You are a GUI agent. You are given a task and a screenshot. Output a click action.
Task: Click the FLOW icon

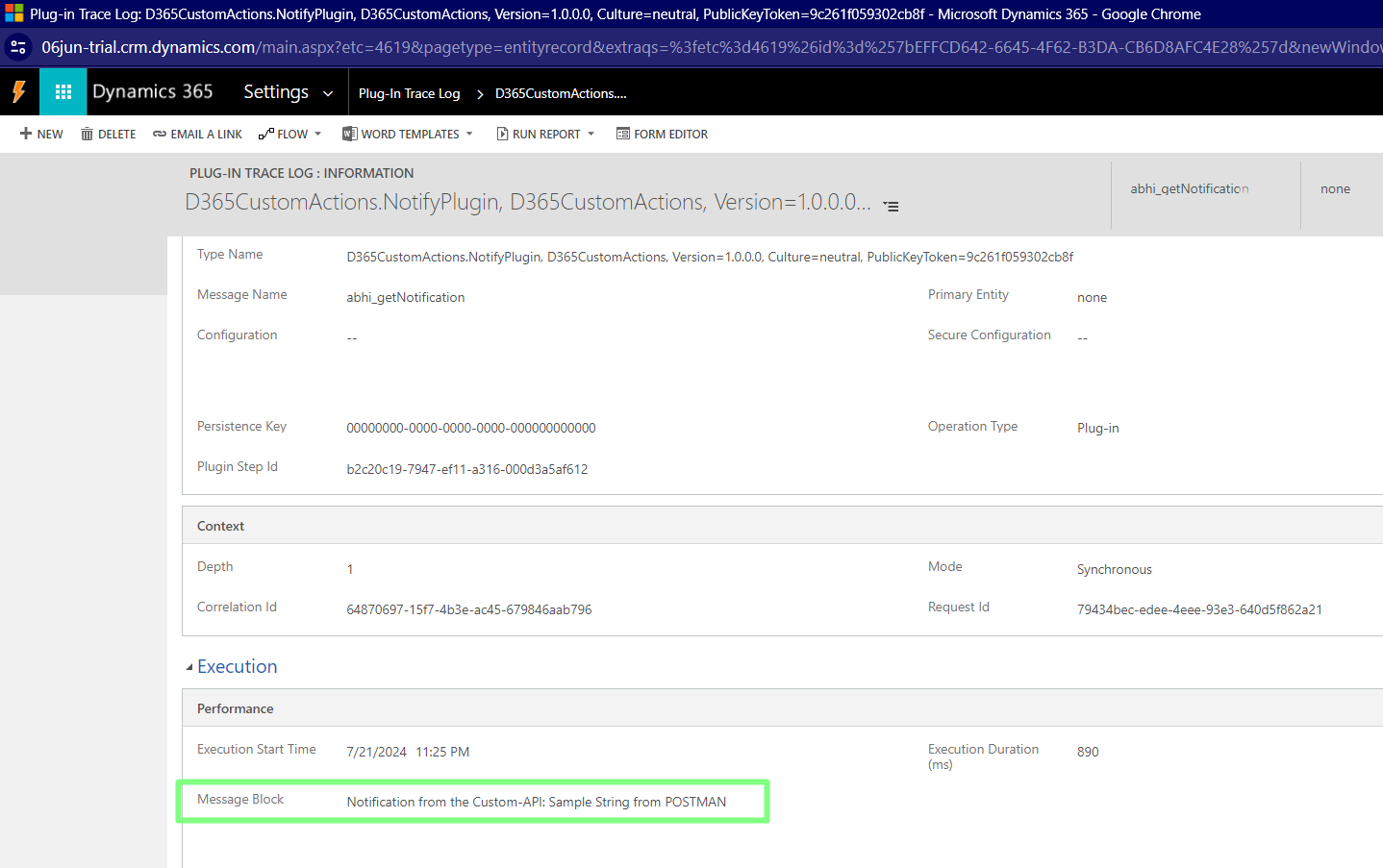(x=266, y=134)
